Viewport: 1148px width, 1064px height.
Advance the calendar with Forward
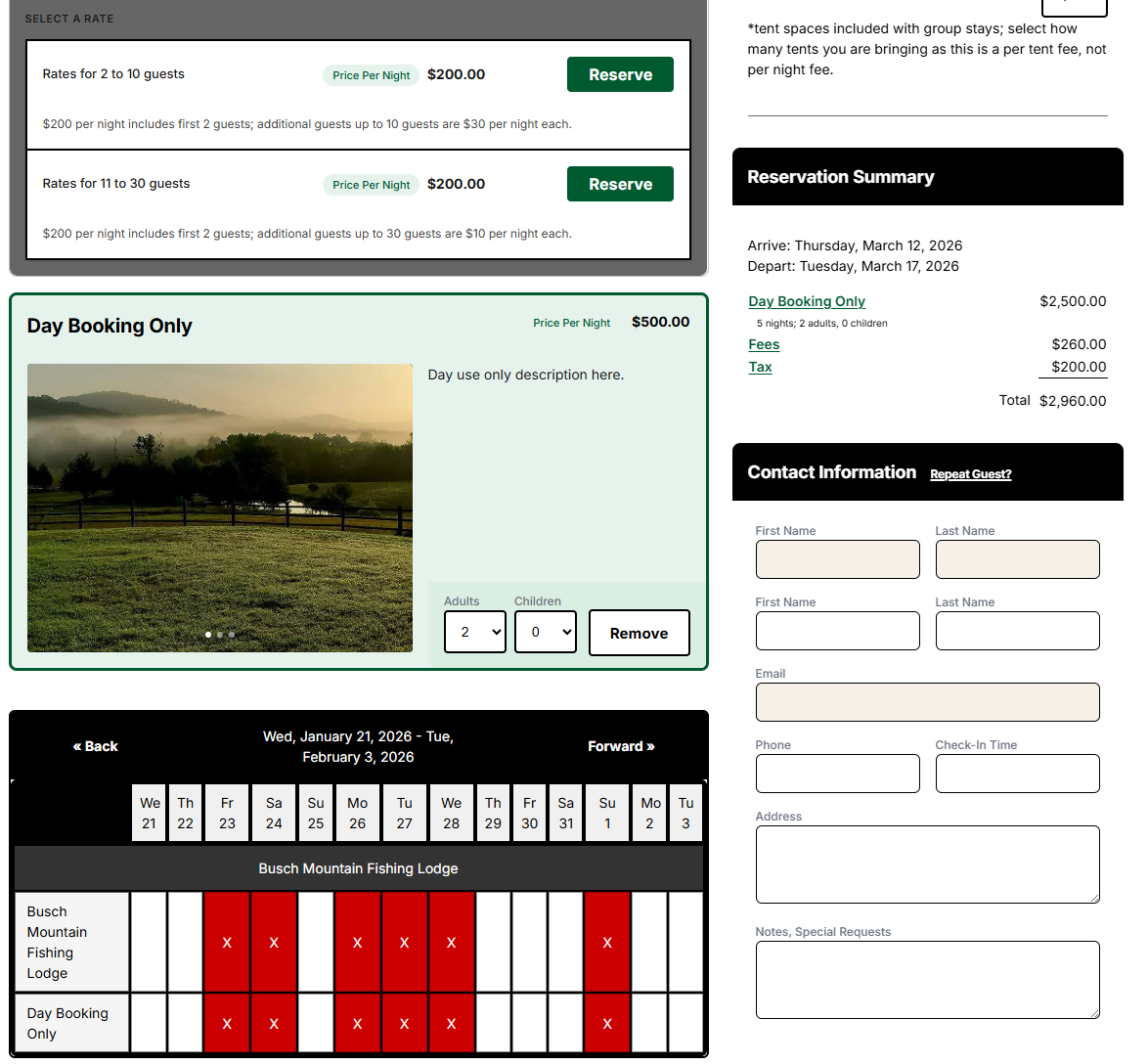click(x=620, y=746)
